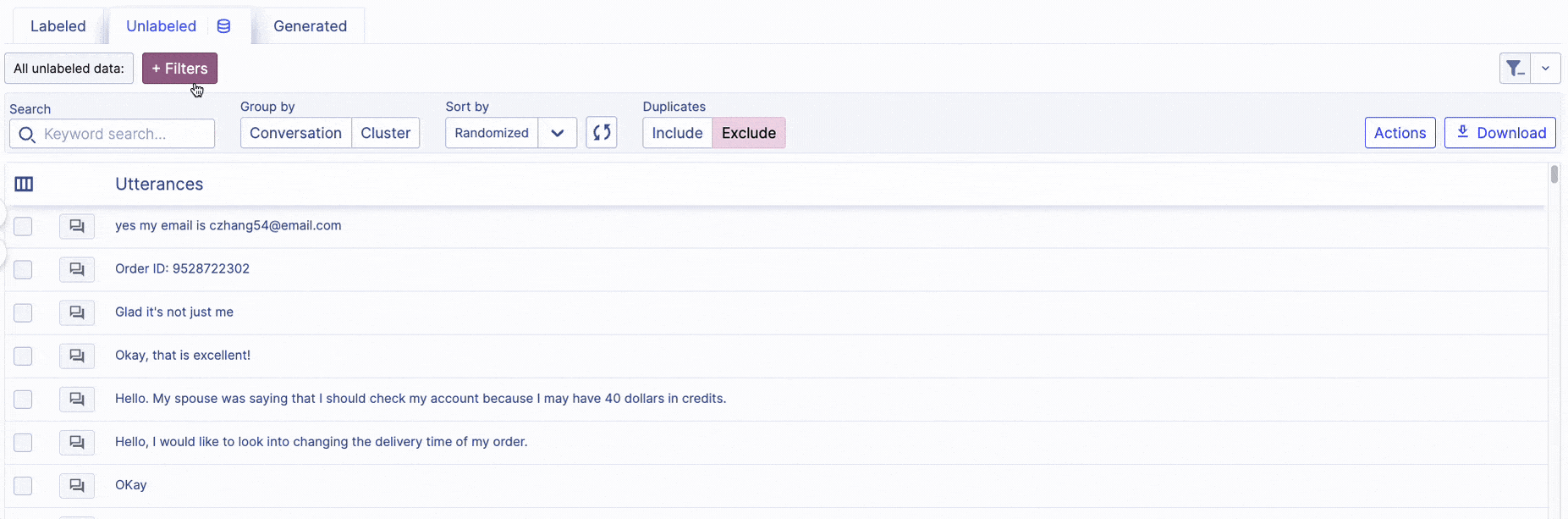The width and height of the screenshot is (1568, 519).
Task: Click the + Filters button
Action: point(179,69)
